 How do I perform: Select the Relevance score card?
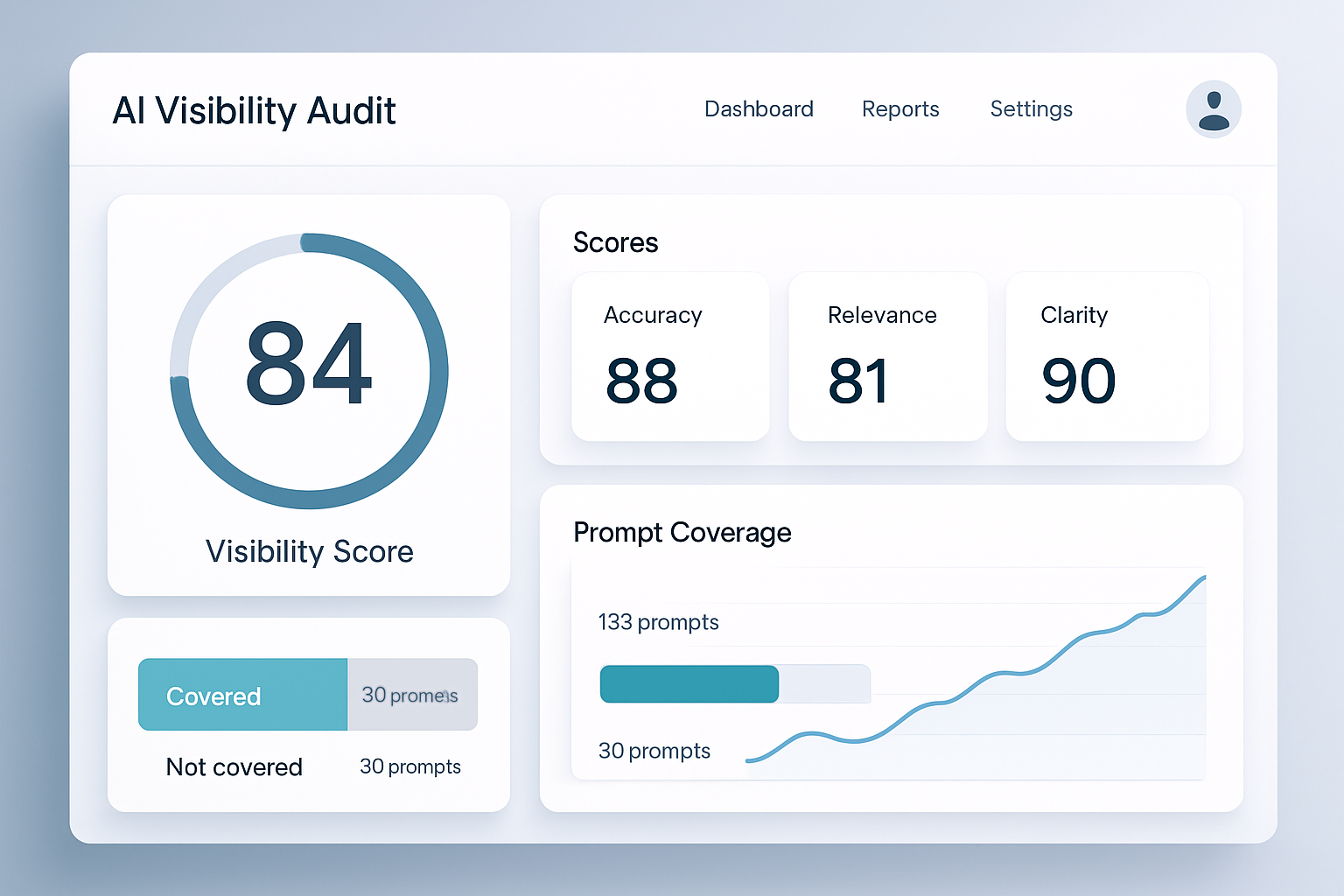click(887, 356)
